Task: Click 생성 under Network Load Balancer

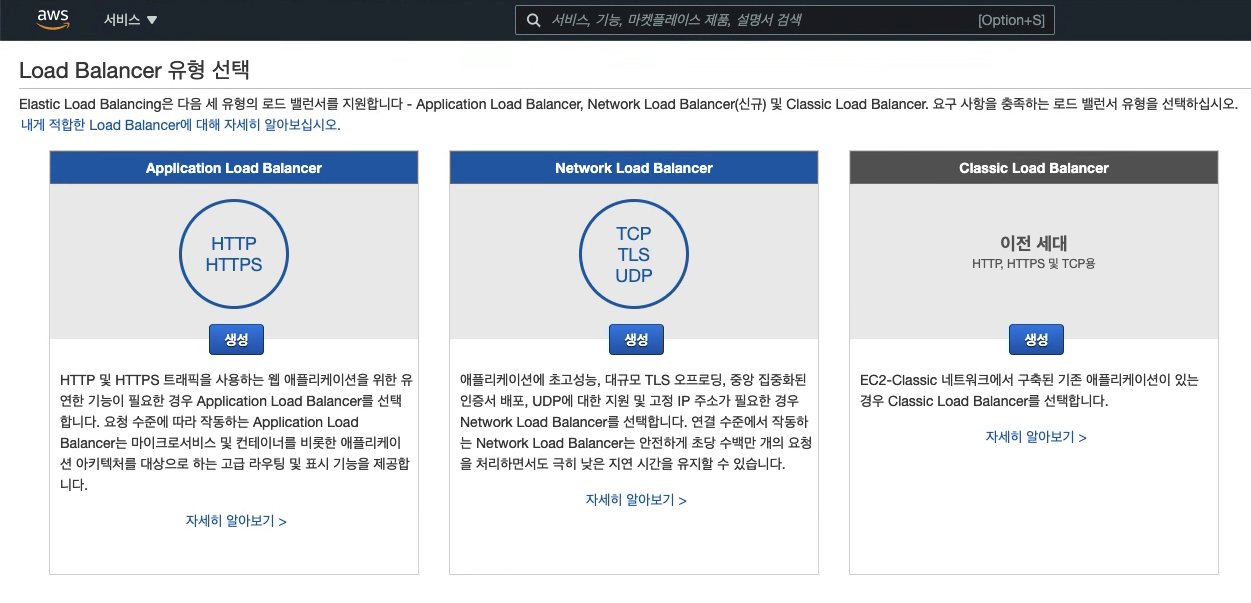Action: point(636,339)
